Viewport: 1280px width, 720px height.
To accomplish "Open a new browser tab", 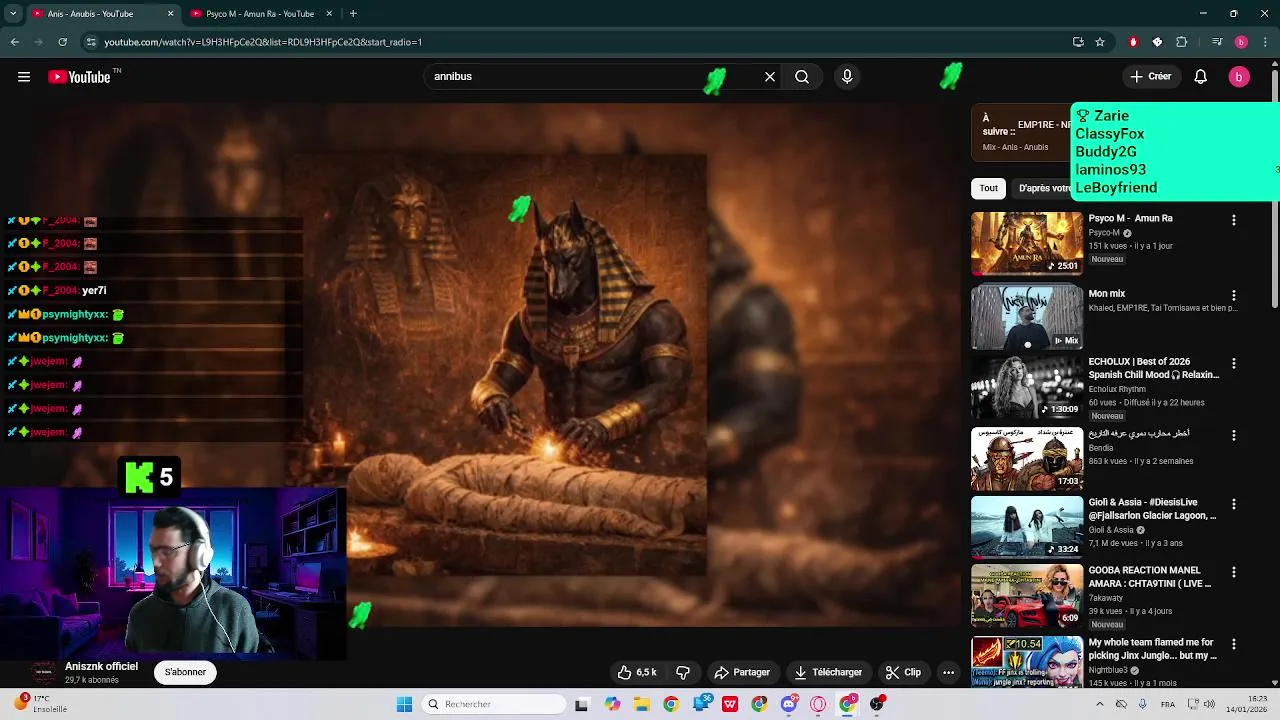I will (353, 14).
